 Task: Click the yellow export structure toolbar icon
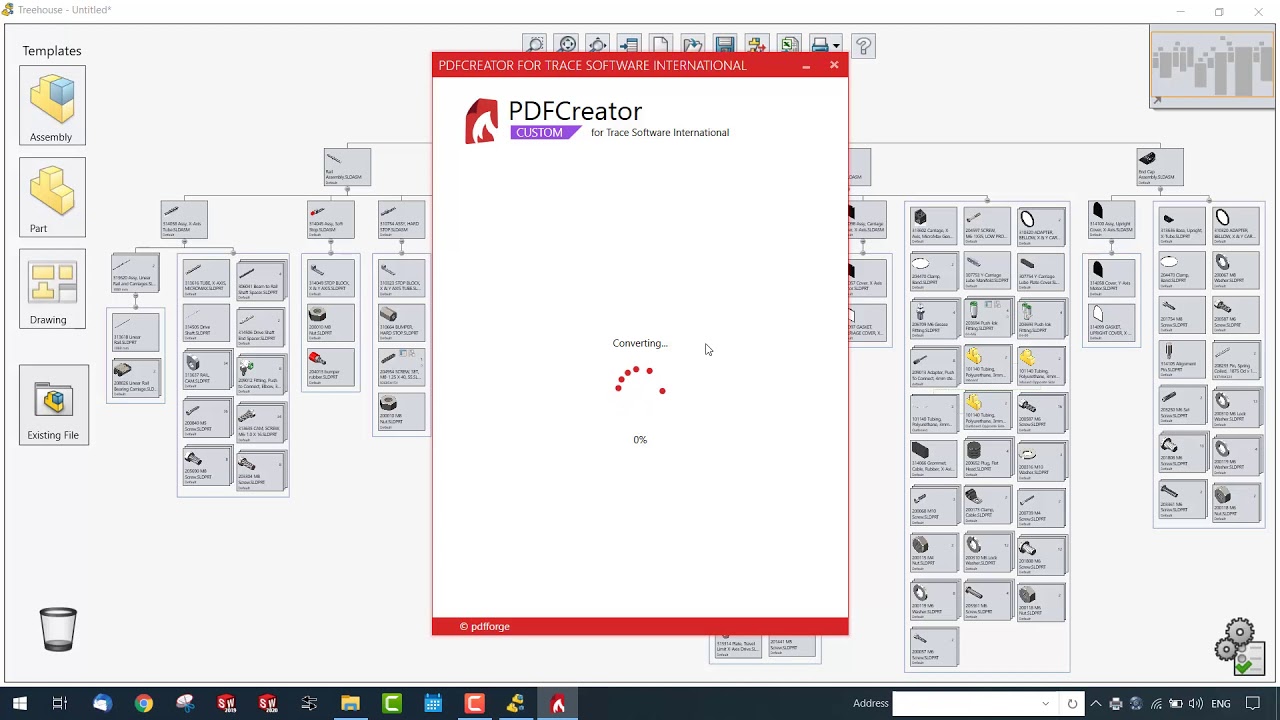756,45
